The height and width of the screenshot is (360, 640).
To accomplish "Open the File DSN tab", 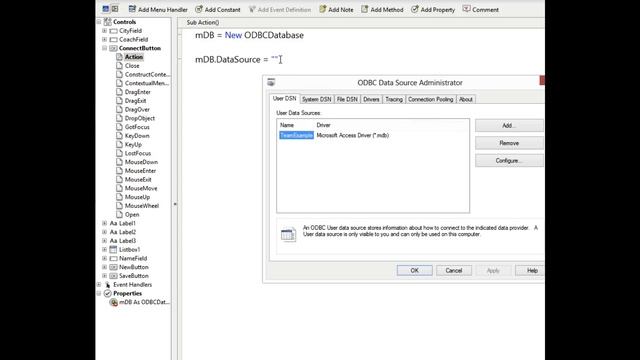I will coord(347,99).
